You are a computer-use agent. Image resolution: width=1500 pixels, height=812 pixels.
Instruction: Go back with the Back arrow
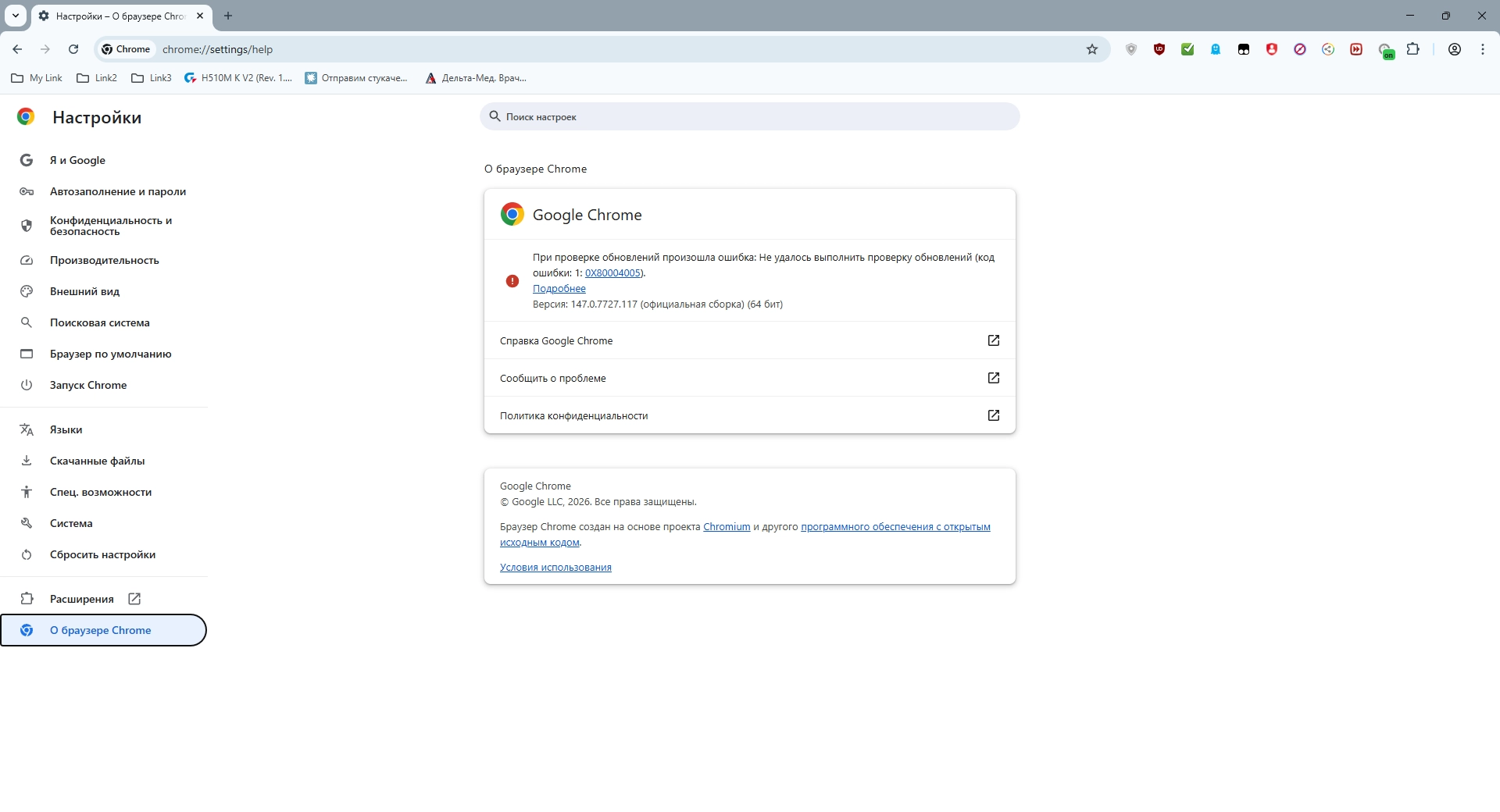tap(17, 49)
